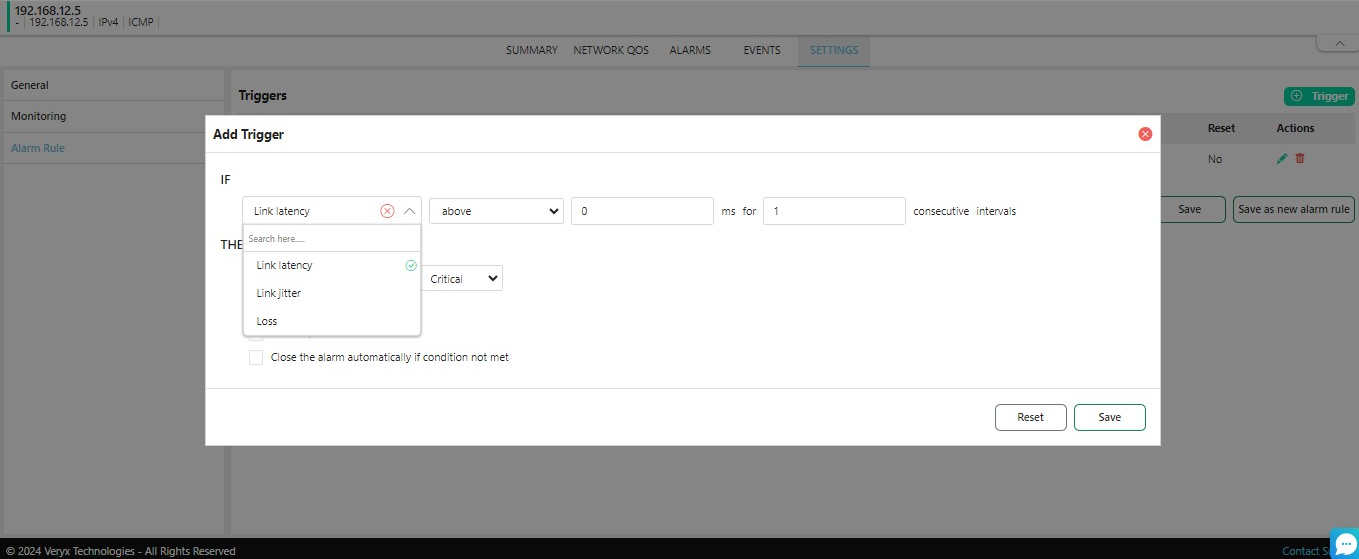Close the Add Trigger dialog

[1145, 134]
